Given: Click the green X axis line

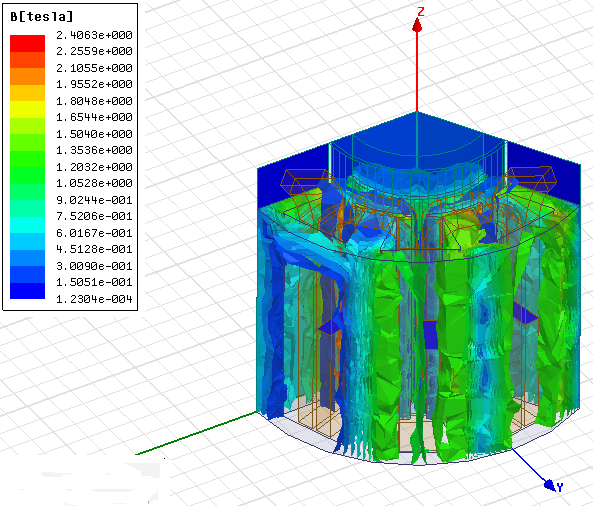Looking at the screenshot, I should pos(197,433).
